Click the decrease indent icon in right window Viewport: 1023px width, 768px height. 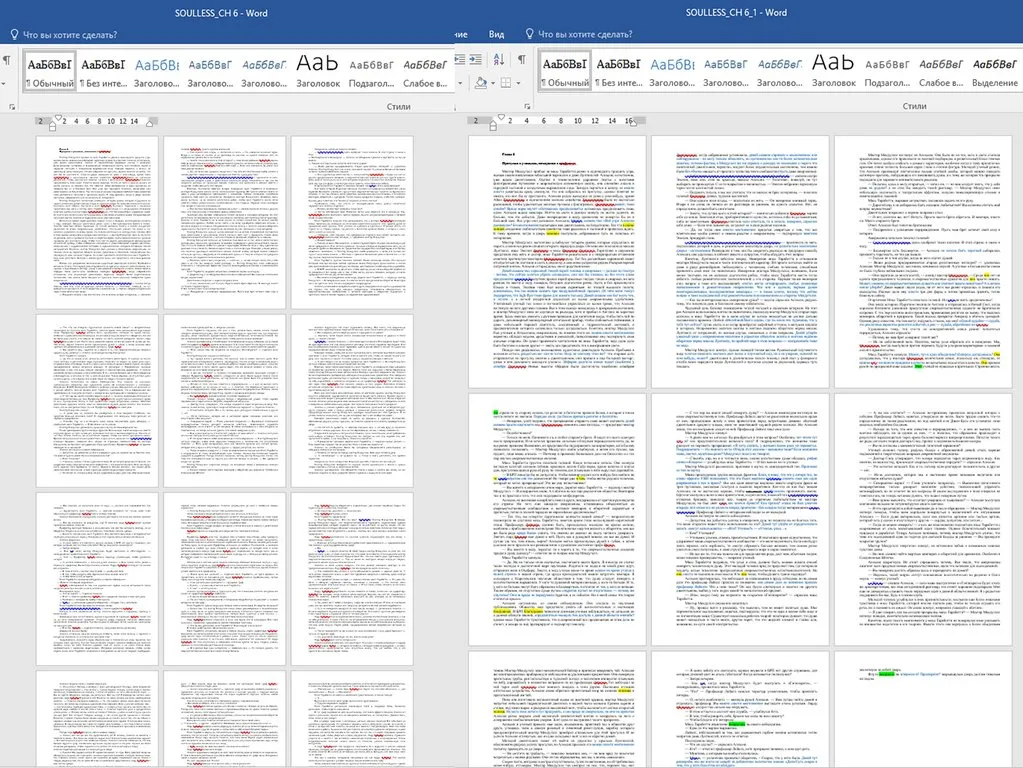tap(460, 59)
